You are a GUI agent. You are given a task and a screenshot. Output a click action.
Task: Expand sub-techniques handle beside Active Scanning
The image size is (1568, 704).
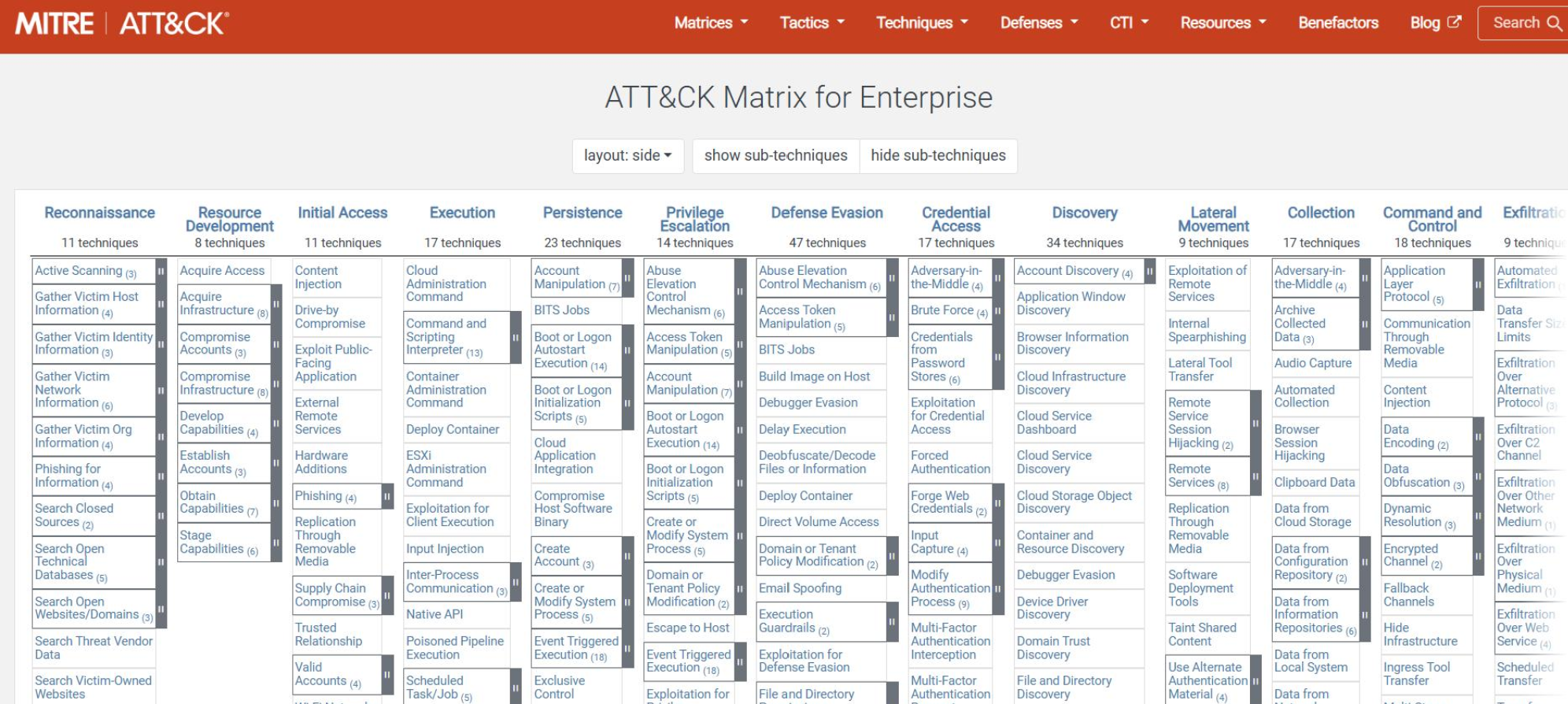point(161,271)
